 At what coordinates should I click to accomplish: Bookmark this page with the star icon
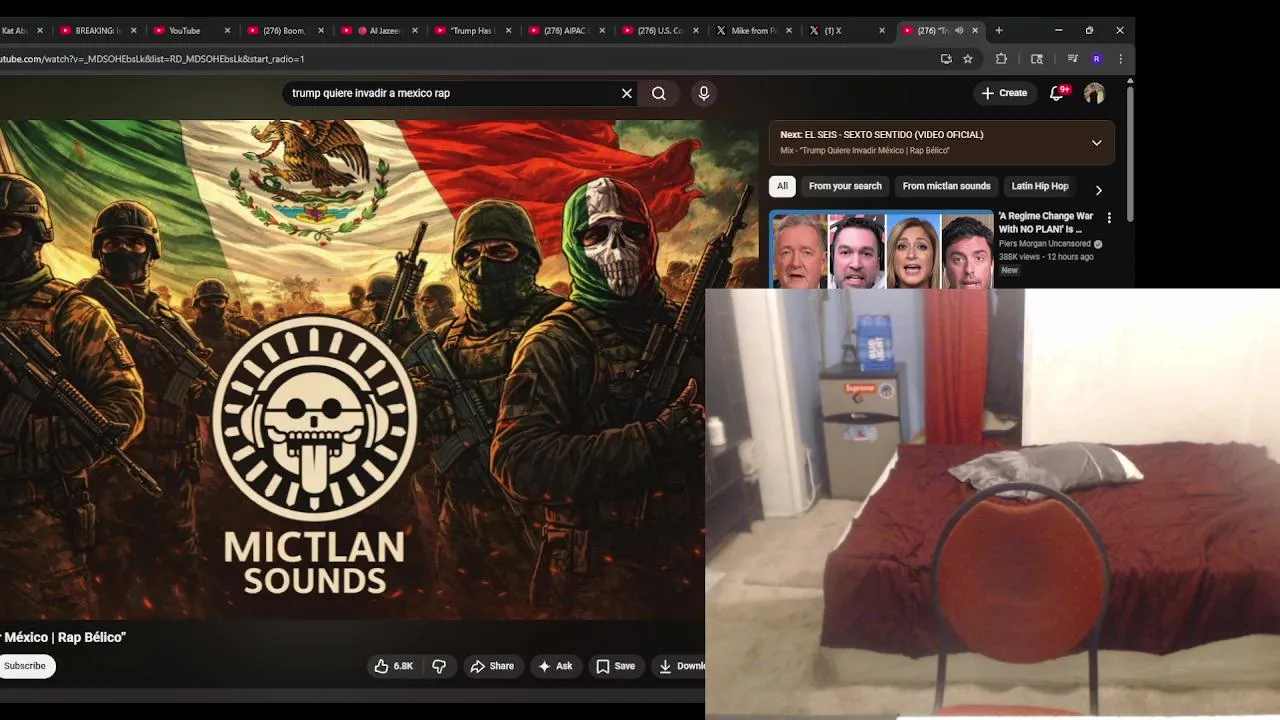(x=968, y=59)
